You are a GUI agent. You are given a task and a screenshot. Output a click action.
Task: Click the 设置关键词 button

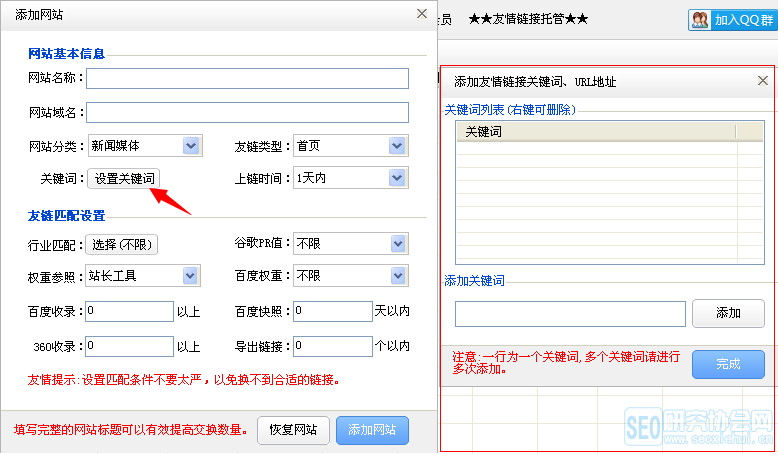[x=124, y=179]
